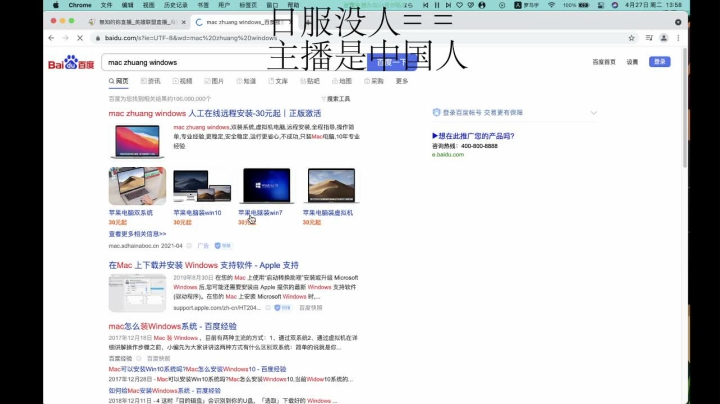This screenshot has height=404, width=720.
Task: Click the 苹果电脑装win7 thumbnail image
Action: [266, 186]
